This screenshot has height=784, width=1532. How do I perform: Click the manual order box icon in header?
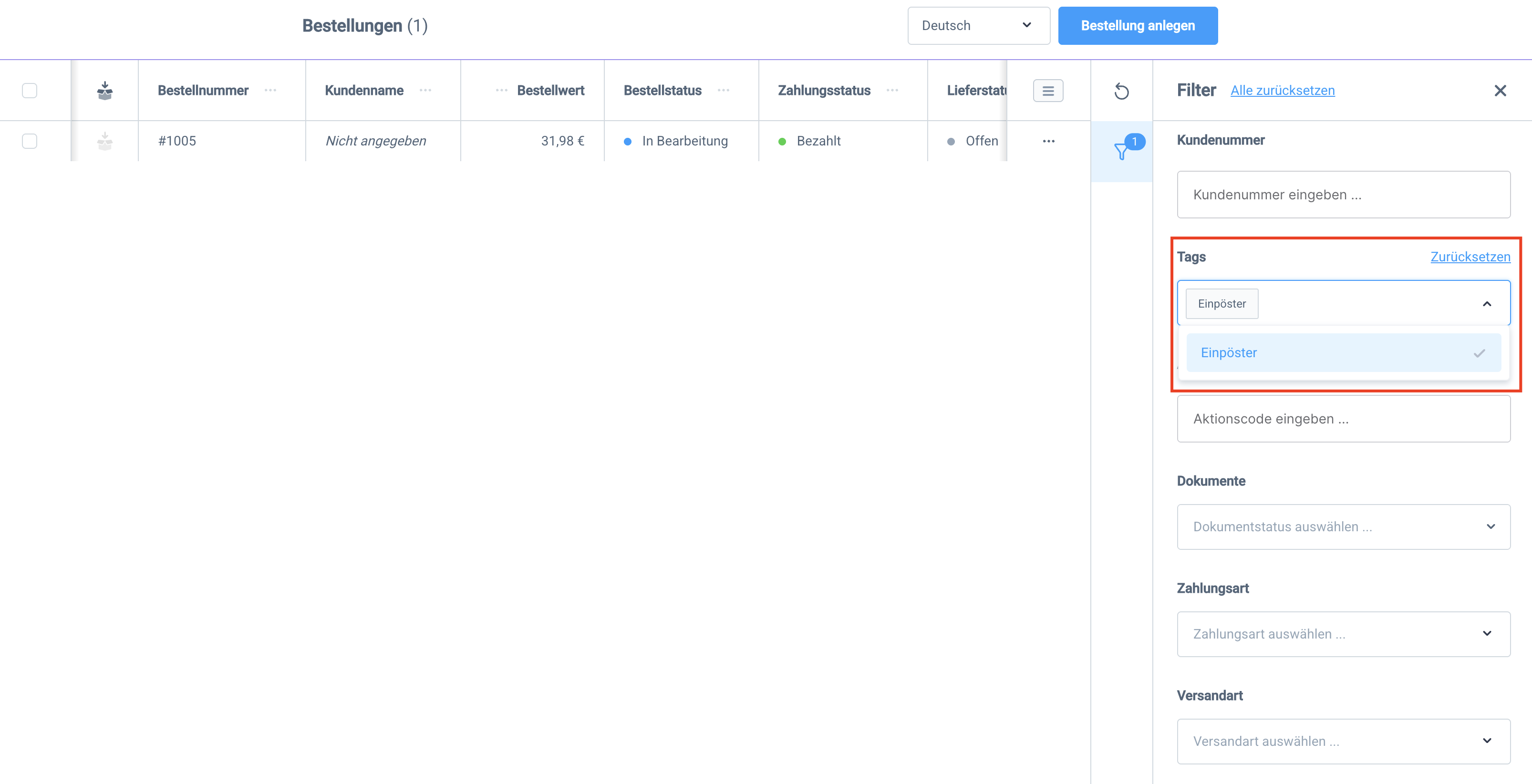point(104,91)
